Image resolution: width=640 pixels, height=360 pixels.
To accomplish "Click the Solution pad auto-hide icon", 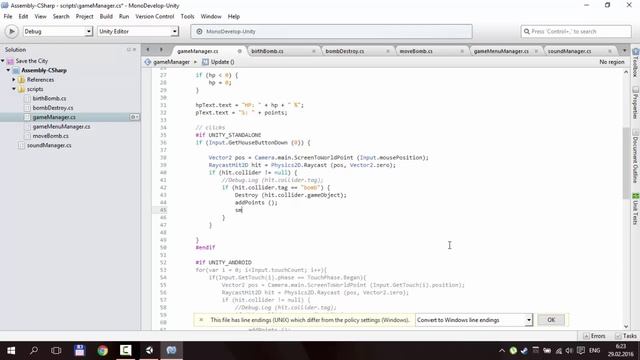I will 129,49.
